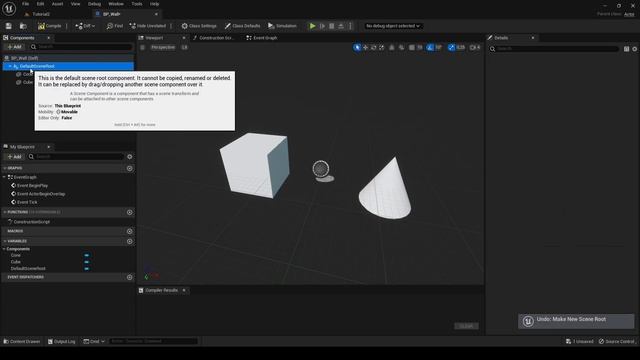Choose the Select objects mode

point(357,47)
